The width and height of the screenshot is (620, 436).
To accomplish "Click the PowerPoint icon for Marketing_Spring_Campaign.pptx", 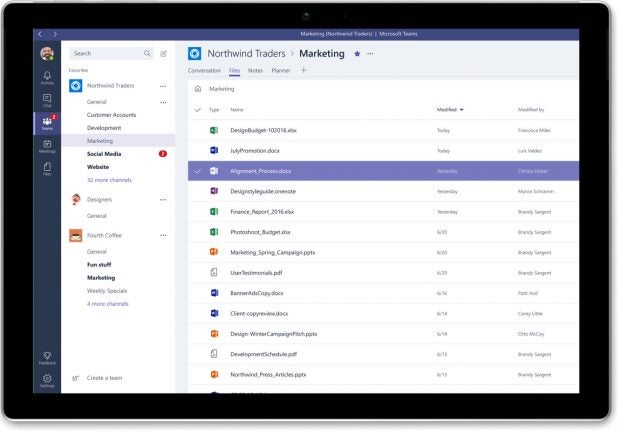I will pyautogui.click(x=214, y=252).
